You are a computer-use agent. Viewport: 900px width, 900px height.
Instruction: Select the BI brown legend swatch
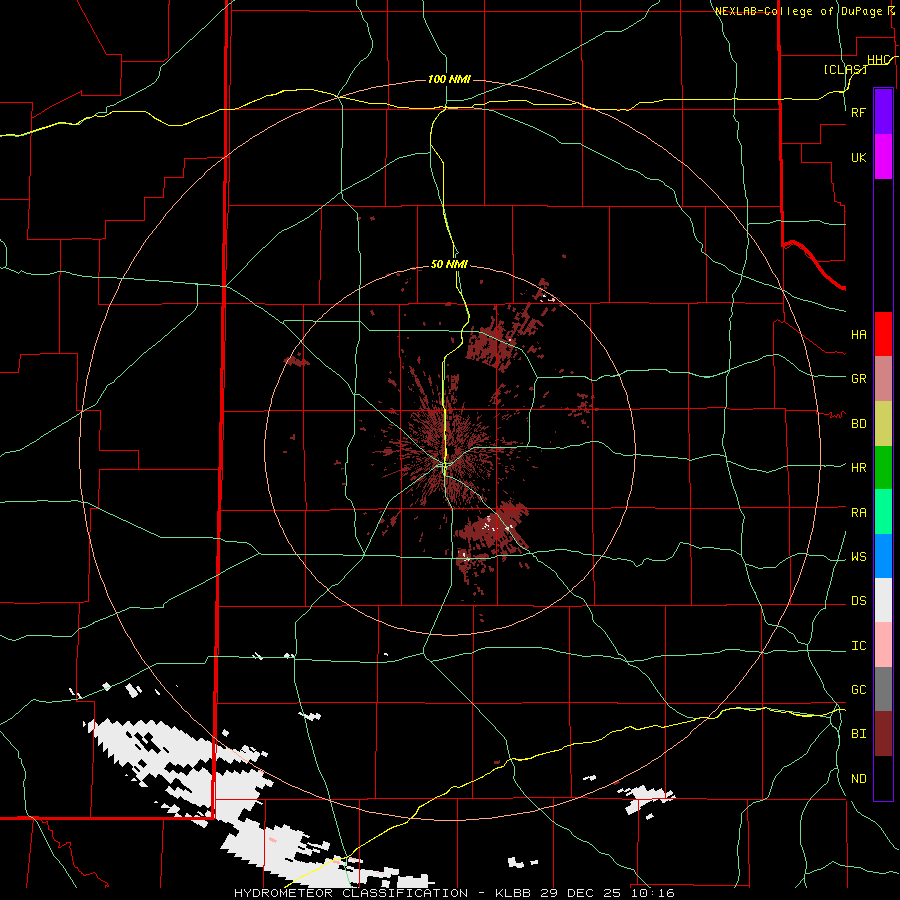click(x=883, y=734)
